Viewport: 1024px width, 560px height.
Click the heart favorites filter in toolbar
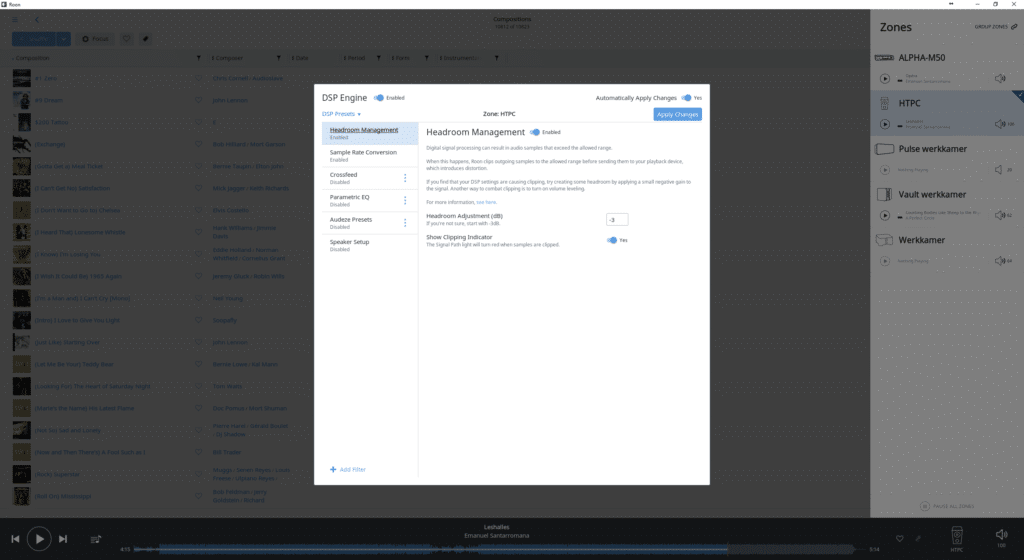[x=127, y=39]
